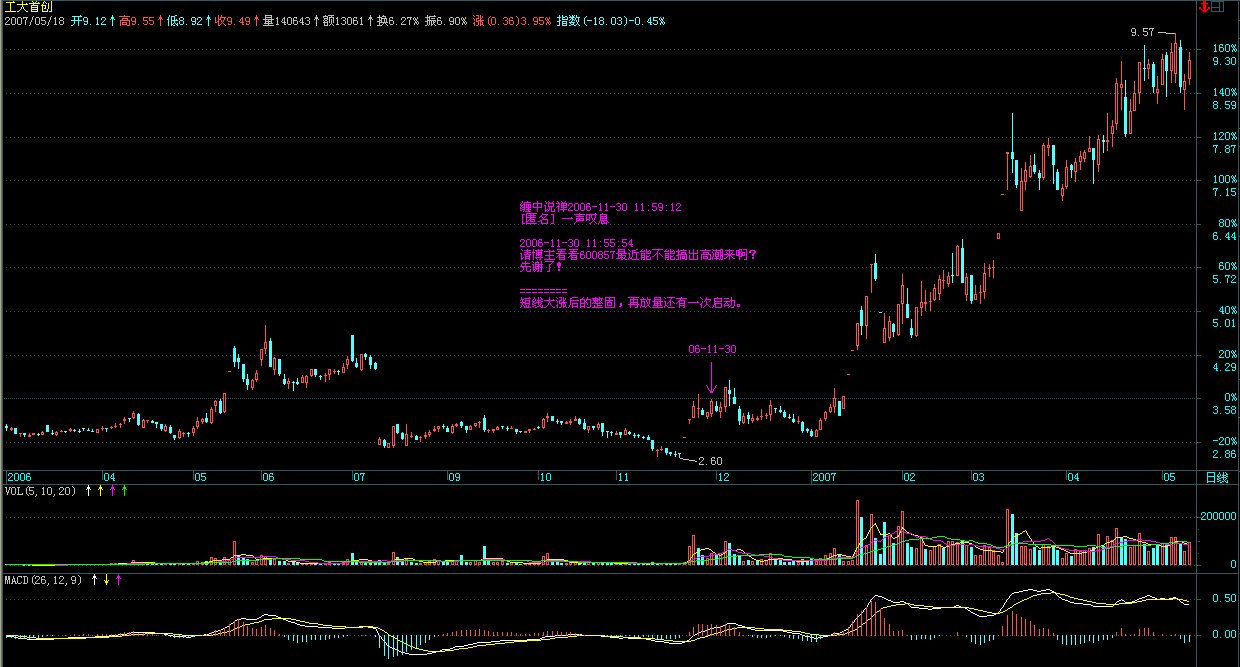Click the 日线 period selector
This screenshot has height=667, width=1240.
click(1216, 478)
